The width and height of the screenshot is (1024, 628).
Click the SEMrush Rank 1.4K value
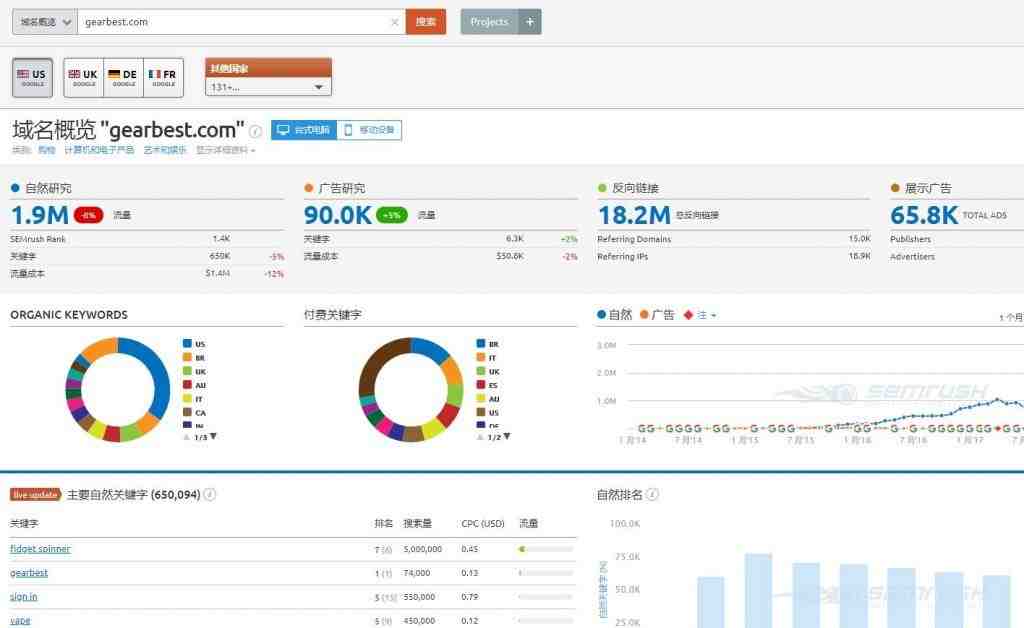[x=221, y=239]
